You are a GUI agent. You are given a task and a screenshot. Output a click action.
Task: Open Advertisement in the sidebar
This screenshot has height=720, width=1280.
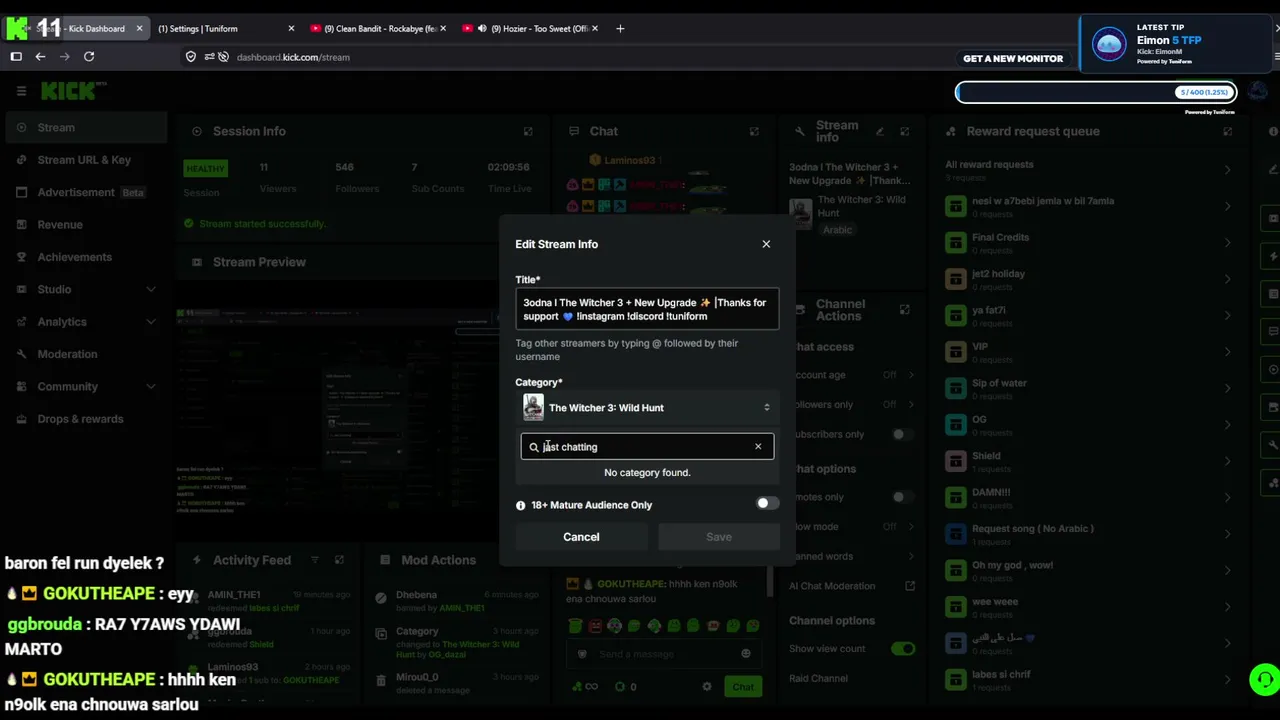(86, 192)
